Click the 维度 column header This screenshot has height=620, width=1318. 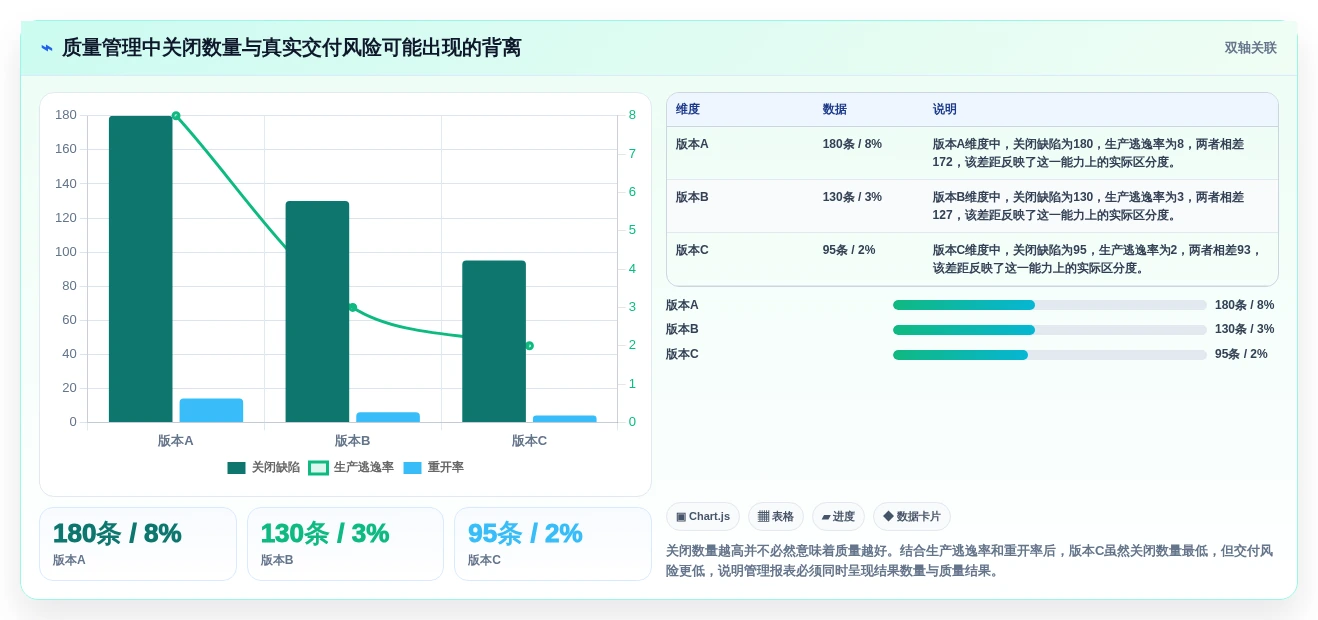tap(688, 109)
